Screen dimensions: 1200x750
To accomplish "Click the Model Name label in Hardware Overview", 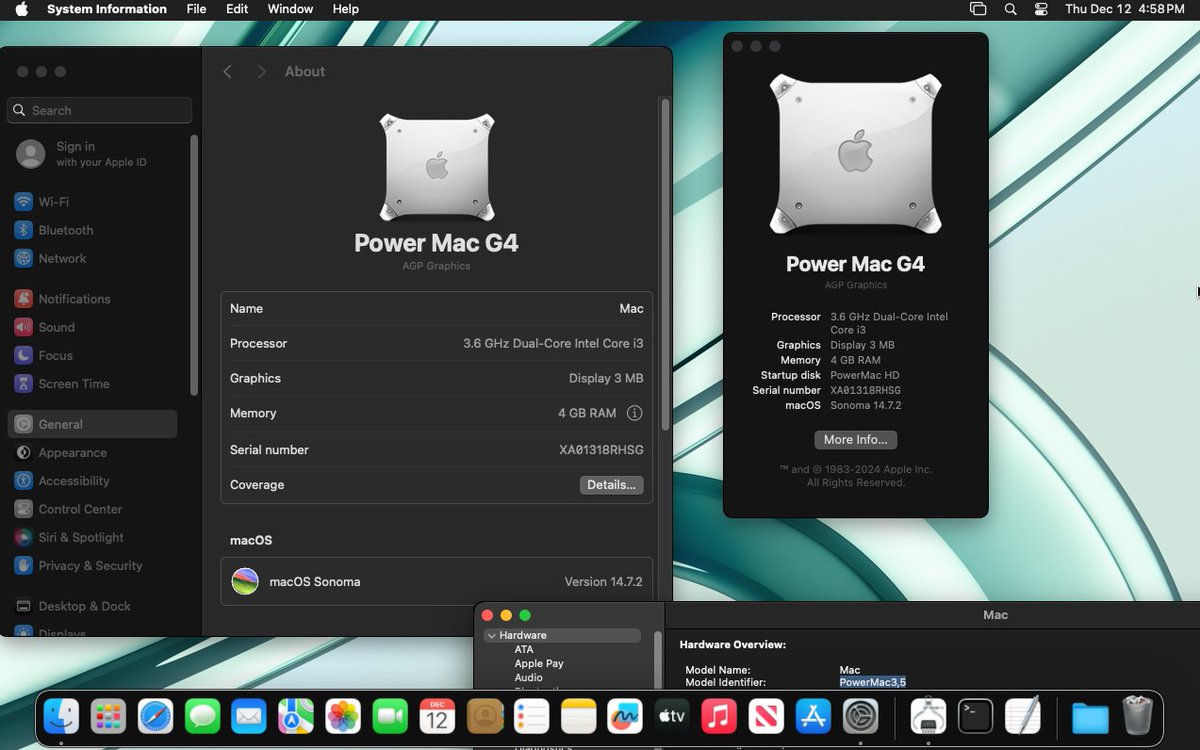I will tap(717, 670).
